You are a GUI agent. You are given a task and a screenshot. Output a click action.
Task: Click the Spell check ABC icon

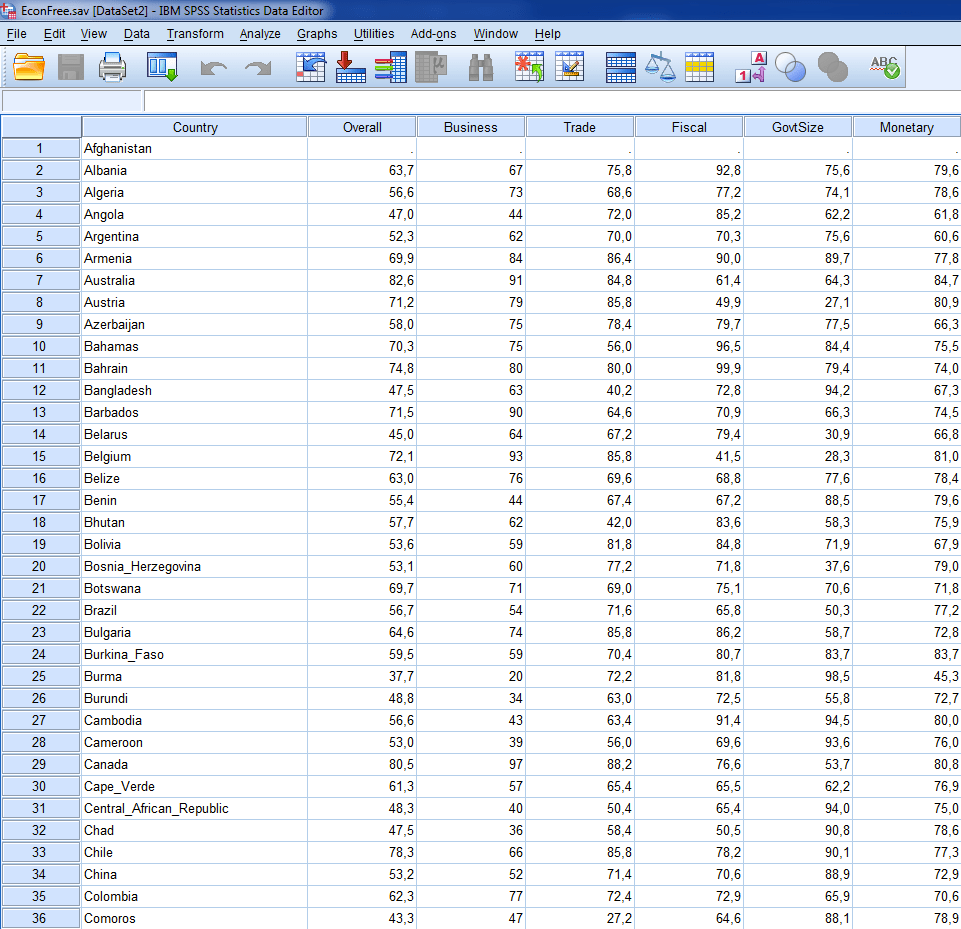point(884,67)
